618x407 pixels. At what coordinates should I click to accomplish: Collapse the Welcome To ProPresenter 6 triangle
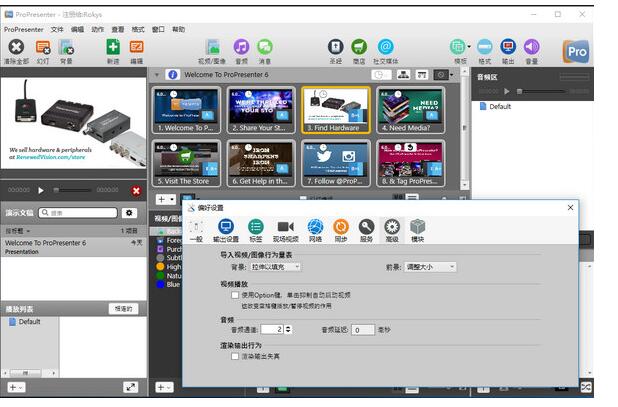[x=157, y=75]
